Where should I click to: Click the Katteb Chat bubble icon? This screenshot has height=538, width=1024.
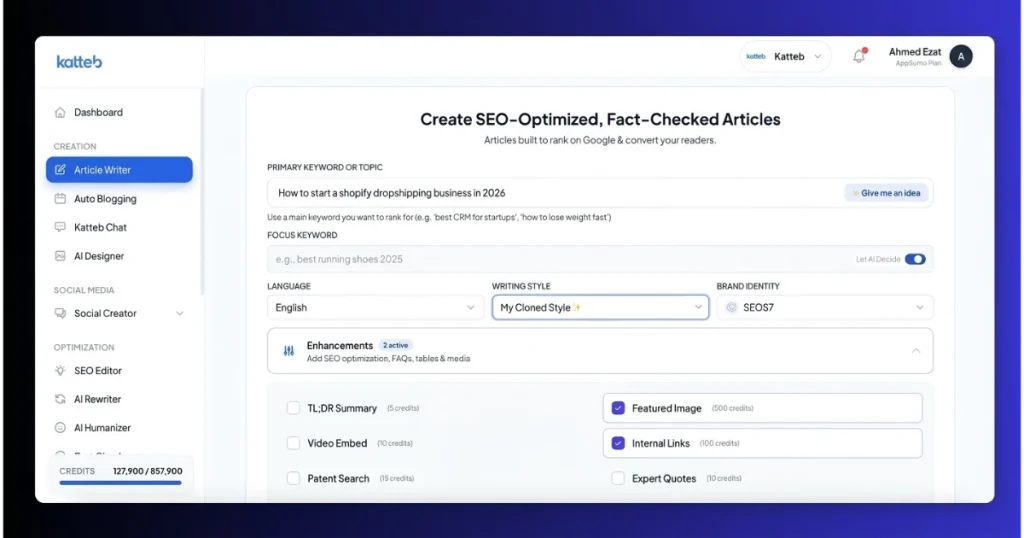point(60,227)
